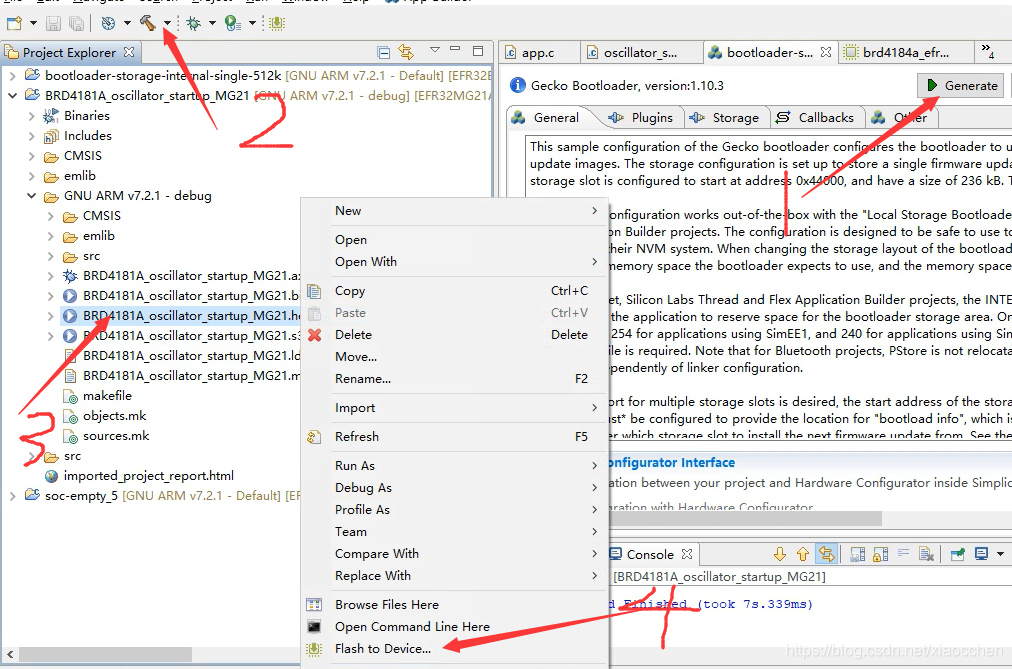The image size is (1012, 669).
Task: Click the bootloader editor horizontal scrollbar
Action: click(x=744, y=518)
